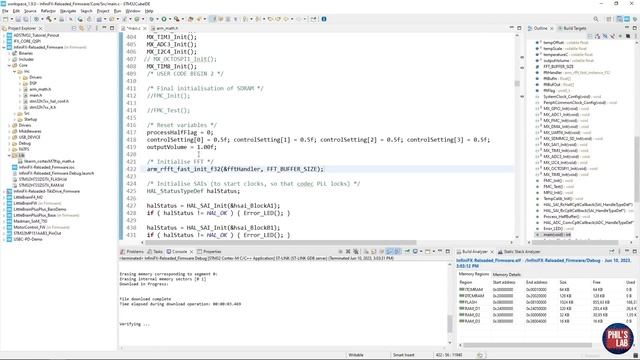The height and width of the screenshot is (360, 640).
Task: Toggle show console on standard error change
Action: tap(397, 251)
